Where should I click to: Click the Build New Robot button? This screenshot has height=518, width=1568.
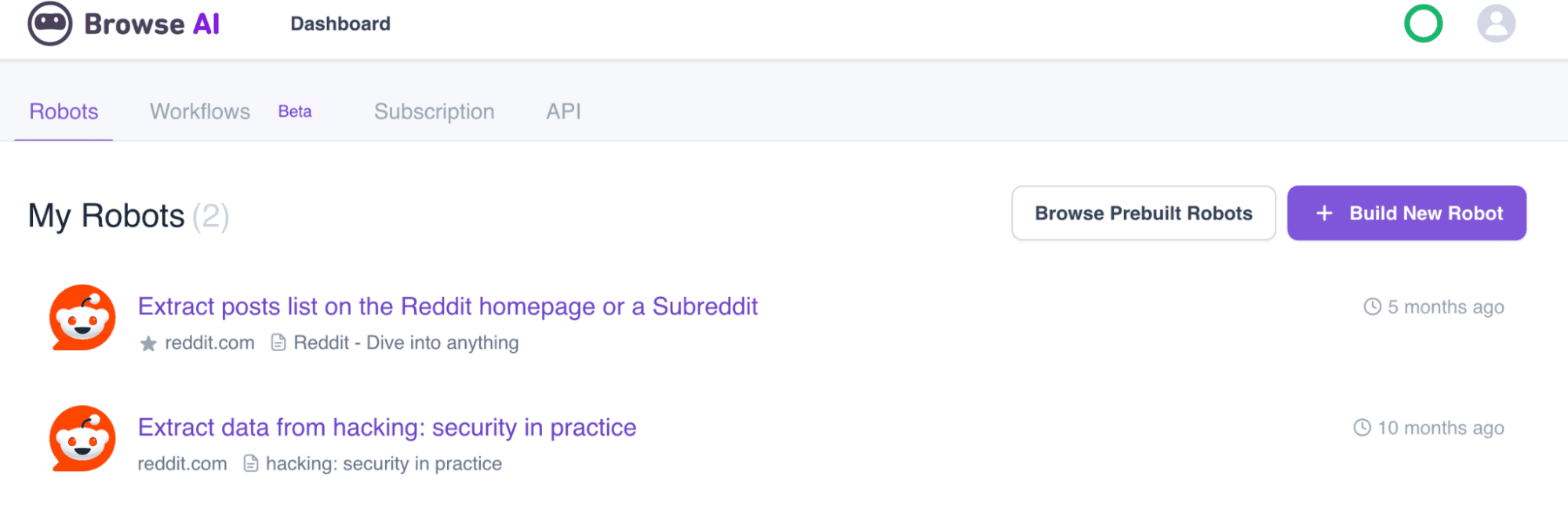[x=1406, y=212]
